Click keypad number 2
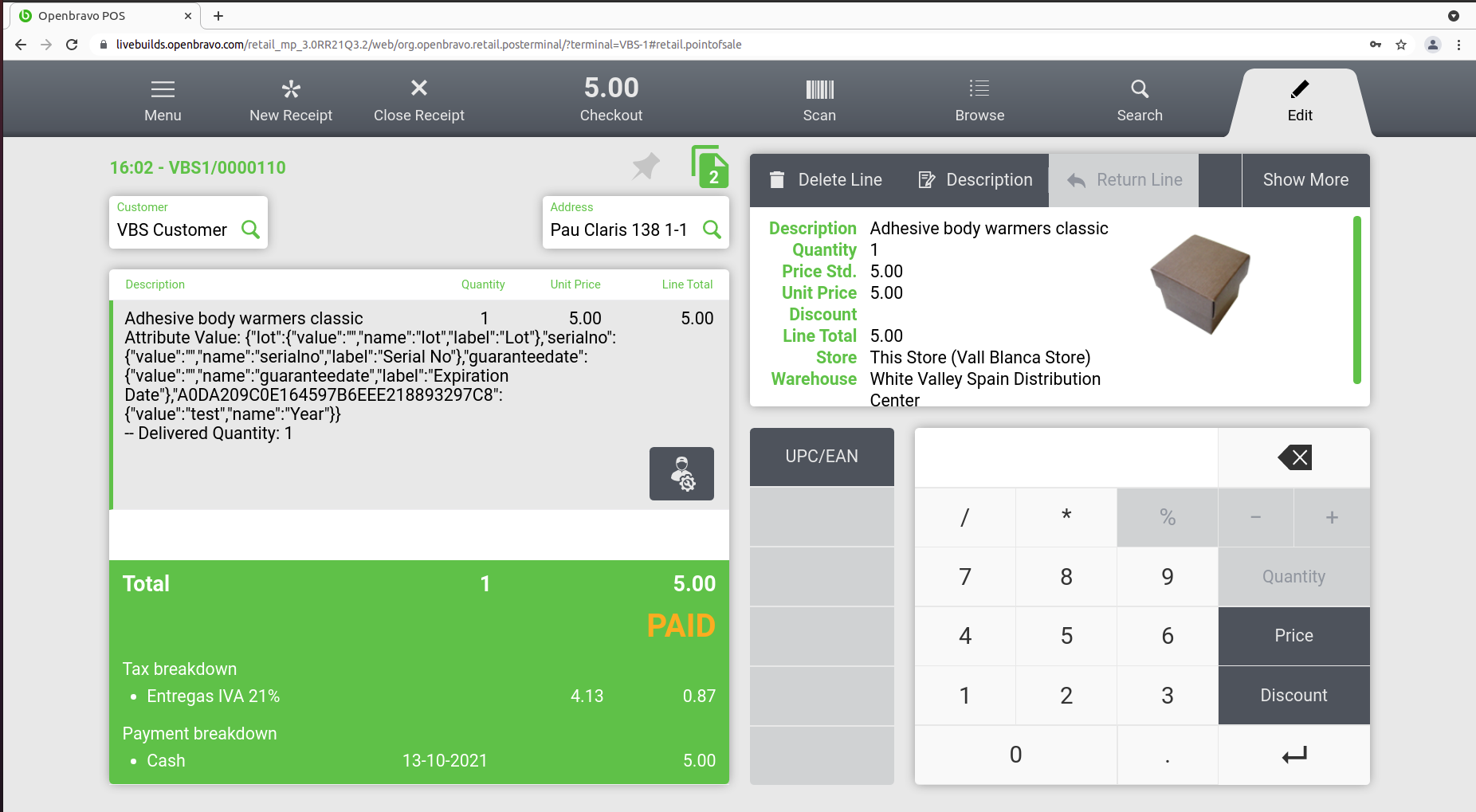The image size is (1476, 812). pyautogui.click(x=1066, y=696)
